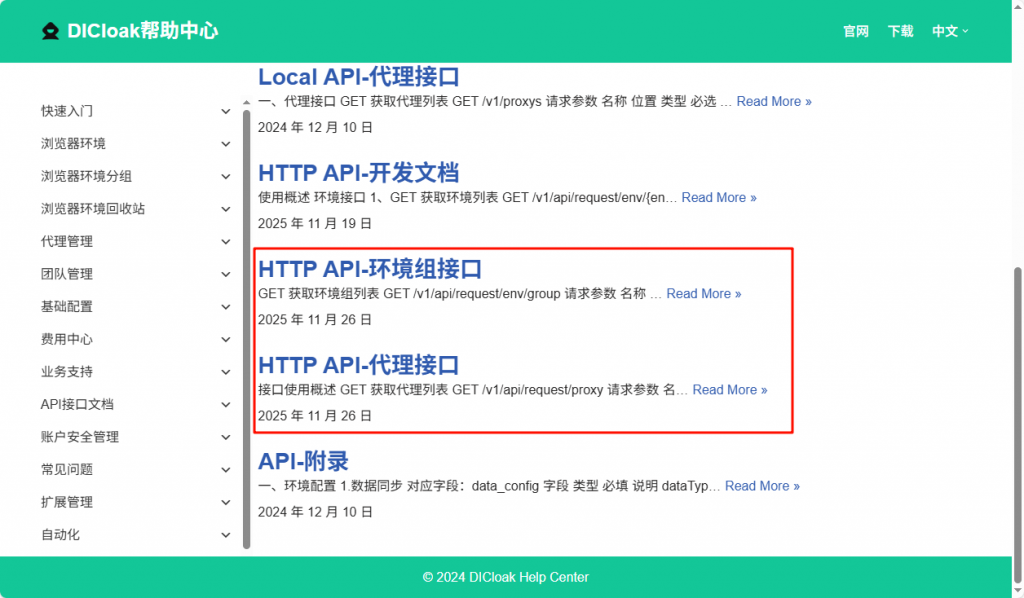Expand the 自动化 sidebar chevron
Screen dimensions: 1024x598
[225, 535]
